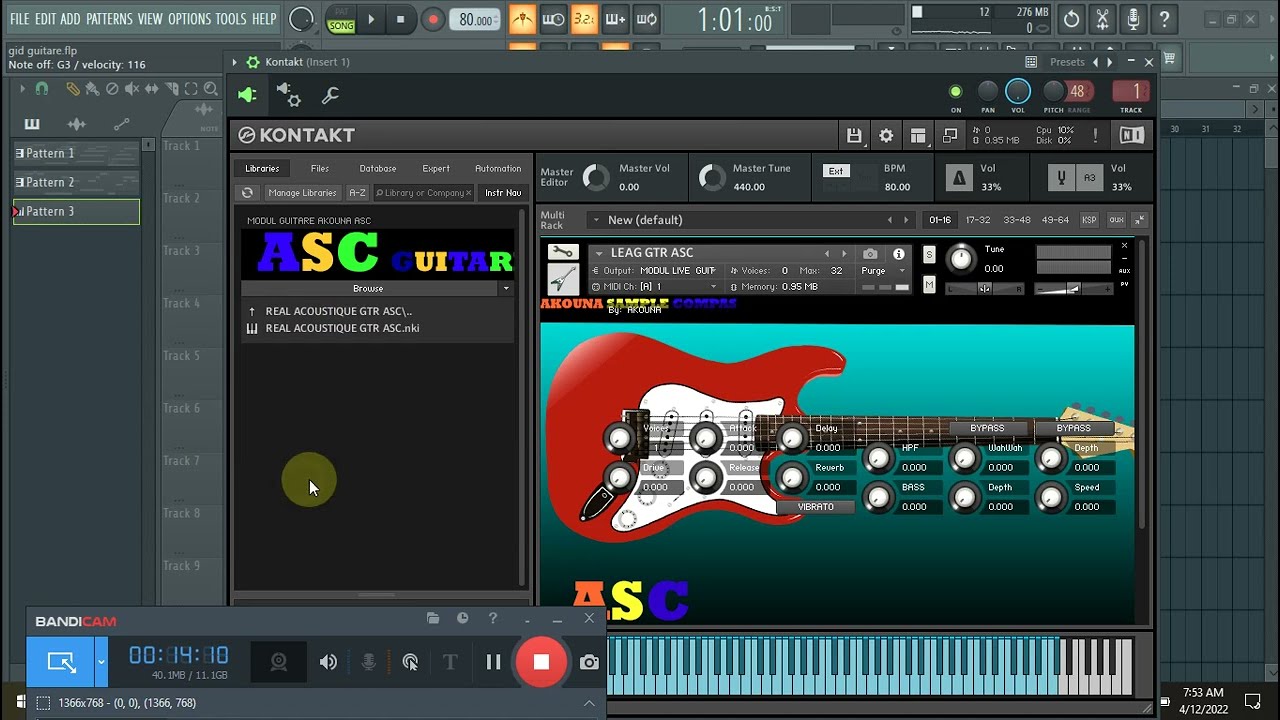Click the instrument volume slider
This screenshot has width=1280, height=720.
(1073, 289)
